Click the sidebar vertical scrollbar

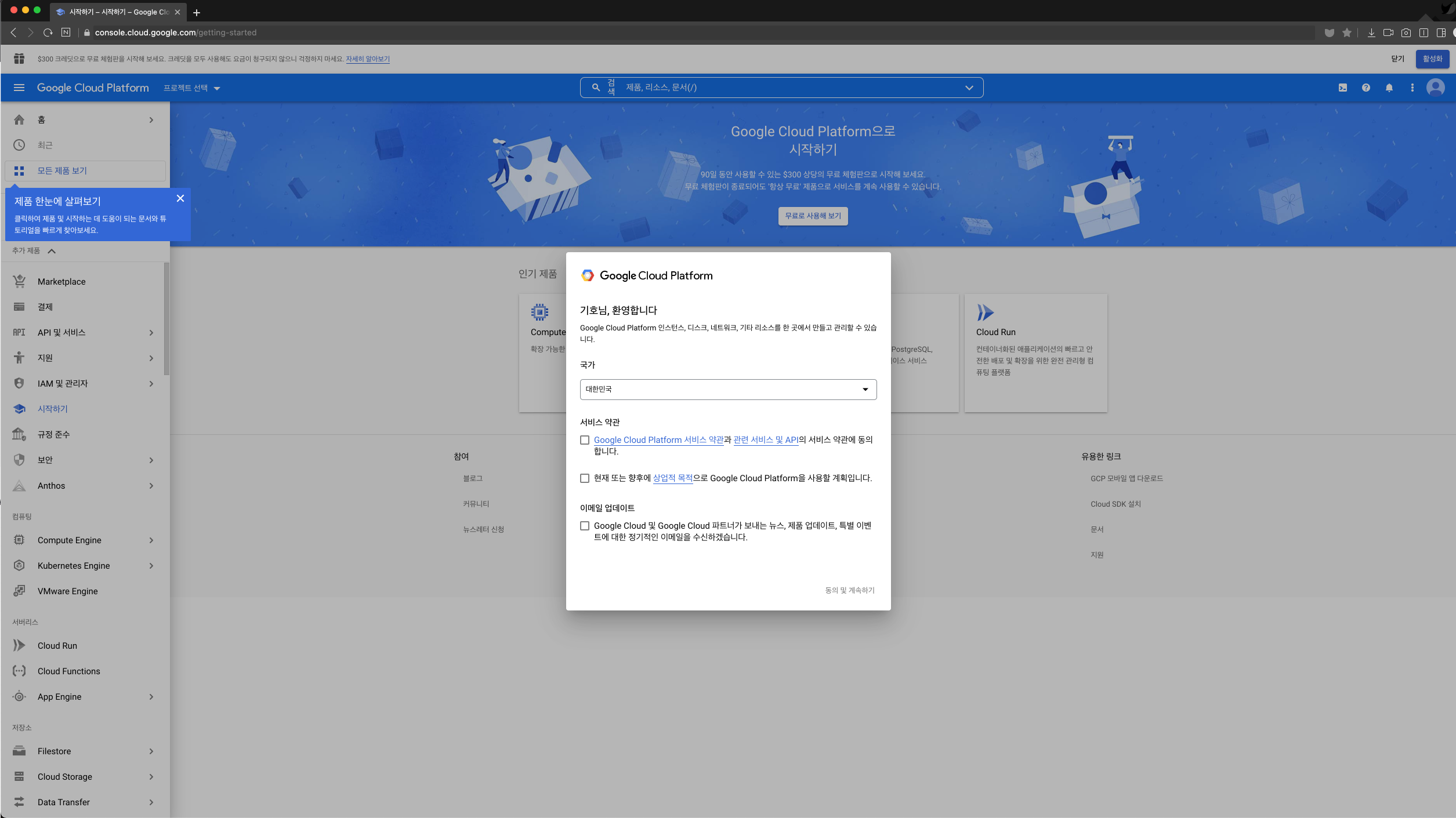coord(166,319)
